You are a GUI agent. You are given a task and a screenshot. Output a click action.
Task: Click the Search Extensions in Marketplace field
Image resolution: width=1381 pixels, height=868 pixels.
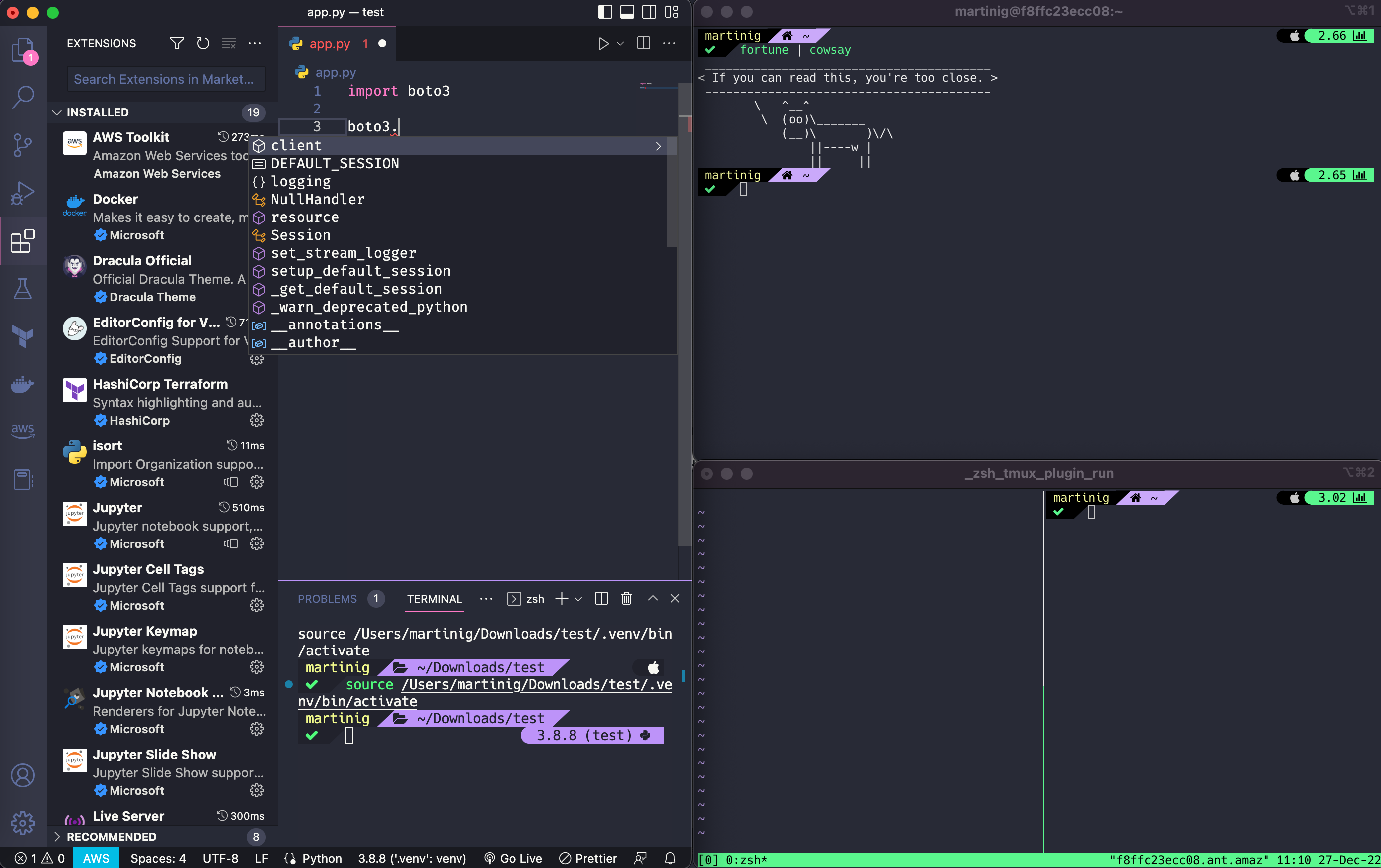pyautogui.click(x=166, y=79)
